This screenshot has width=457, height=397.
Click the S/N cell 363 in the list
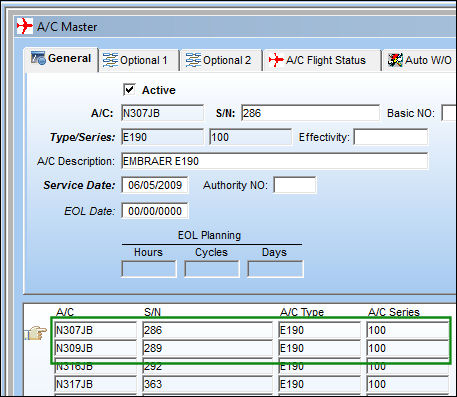[x=208, y=384]
